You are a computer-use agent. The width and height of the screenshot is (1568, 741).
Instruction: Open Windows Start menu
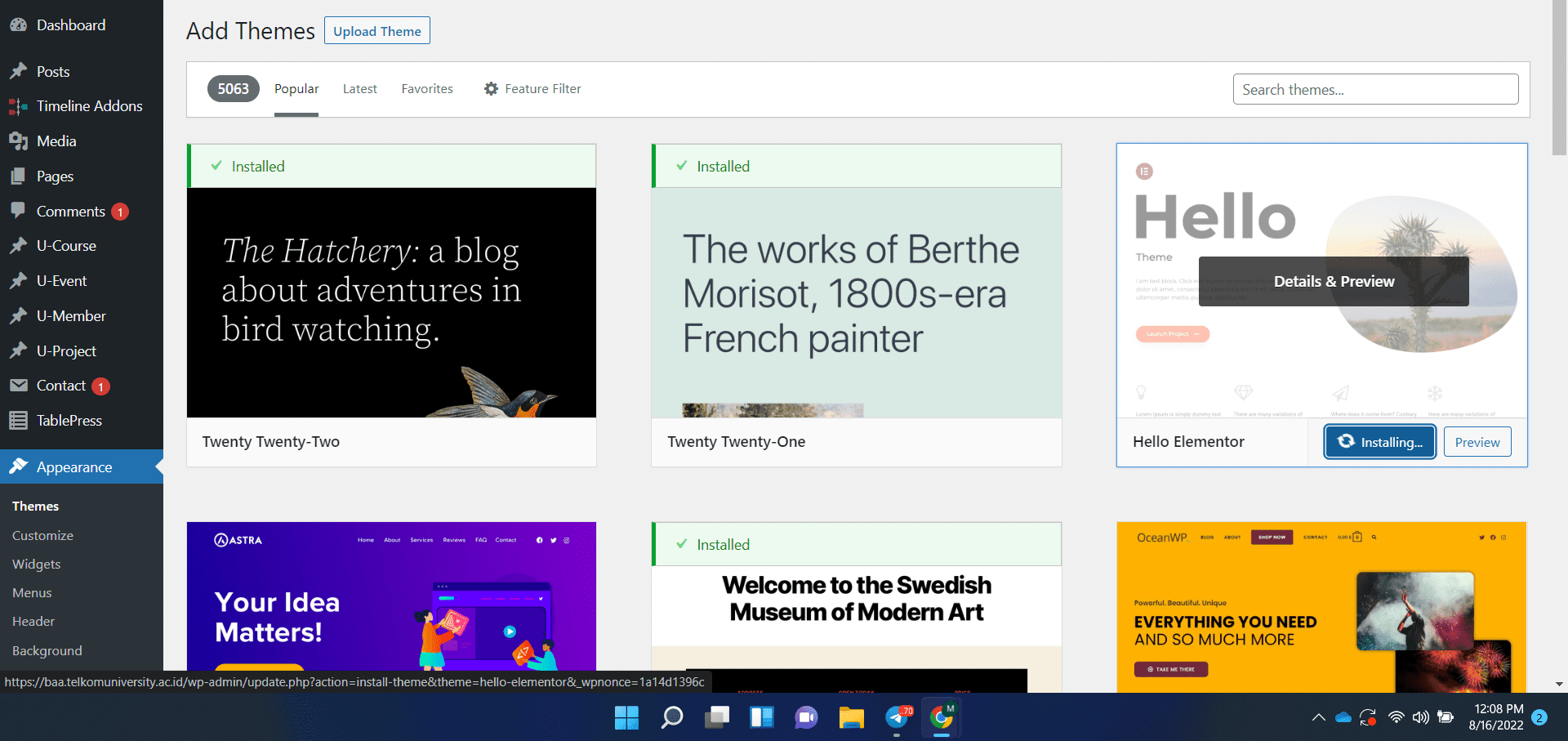(x=626, y=717)
